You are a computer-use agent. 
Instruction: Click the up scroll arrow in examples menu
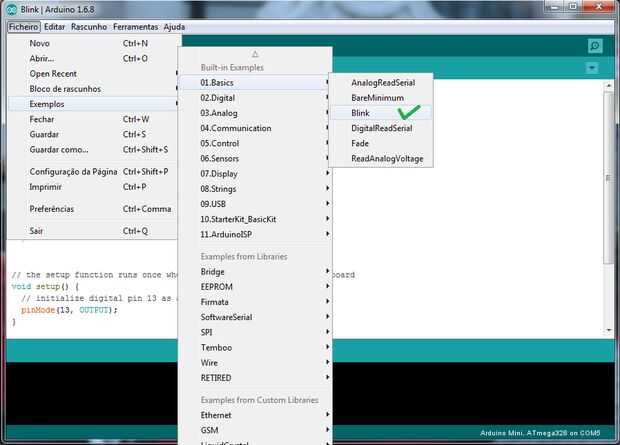point(255,54)
